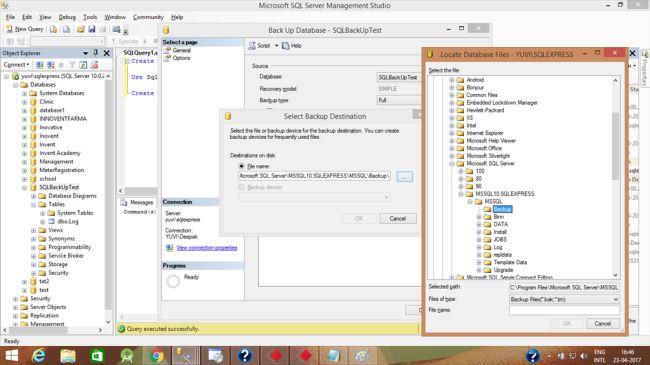The image size is (650, 365).
Task: Select the General page icon in the Back Up Database window
Action: 167,50
